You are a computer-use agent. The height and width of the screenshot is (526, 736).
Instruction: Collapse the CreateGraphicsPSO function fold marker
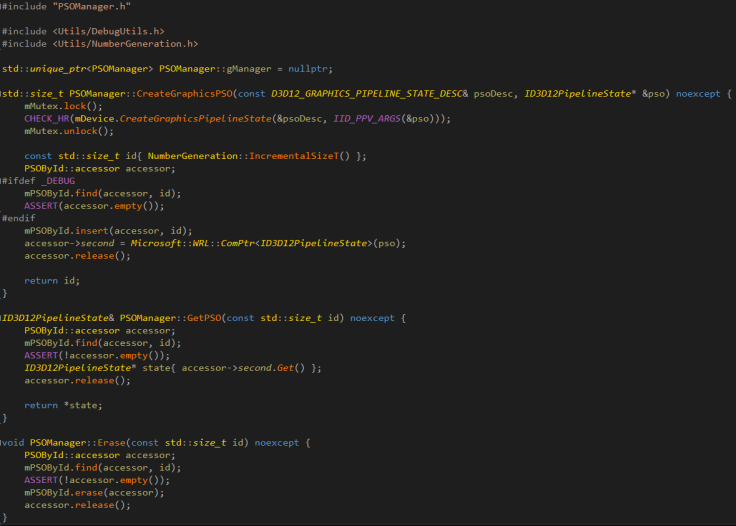point(3,94)
